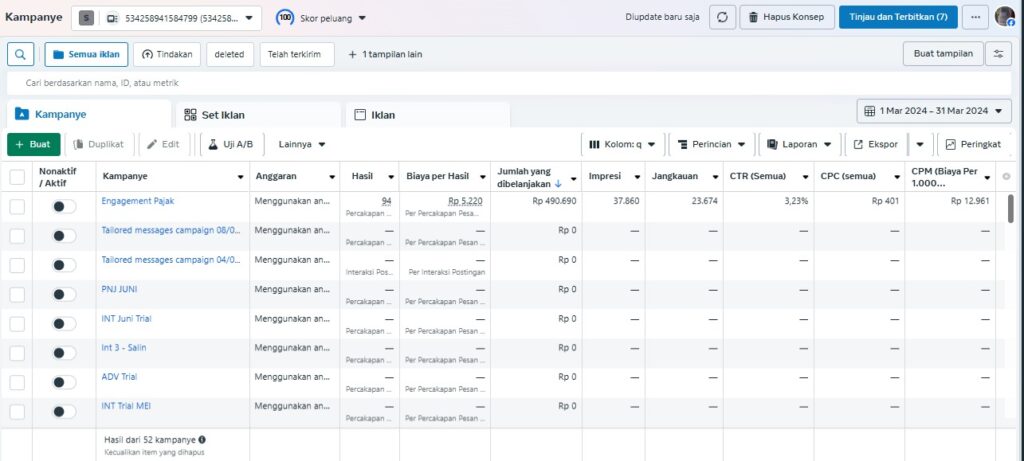Viewport: 1024px width, 461px height.
Task: Expand the Lainnya dropdown menu
Action: coord(302,144)
